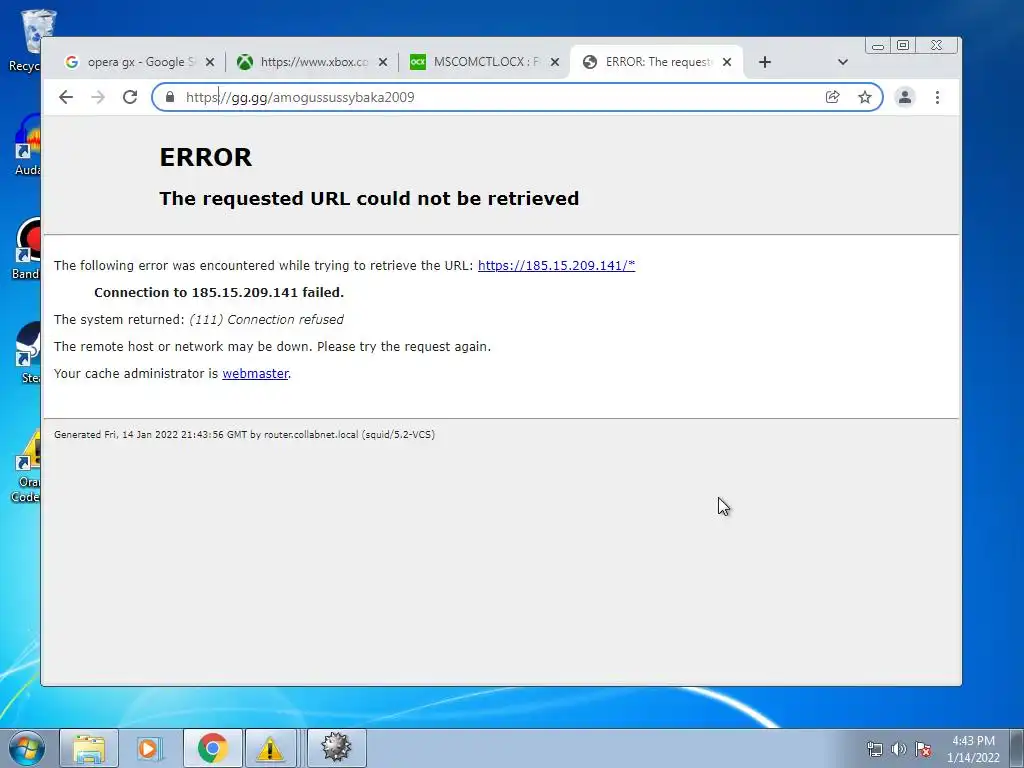Switch to the xbox.com tab
Screen dimensions: 1024x768
point(313,62)
